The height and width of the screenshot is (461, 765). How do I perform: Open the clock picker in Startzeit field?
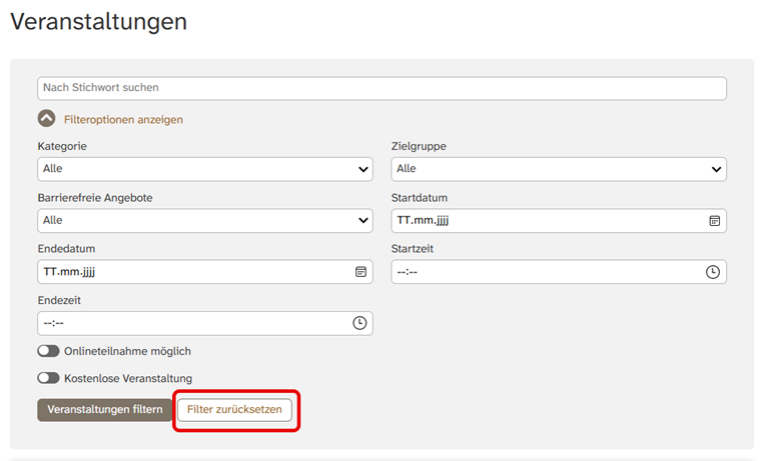tap(713, 272)
